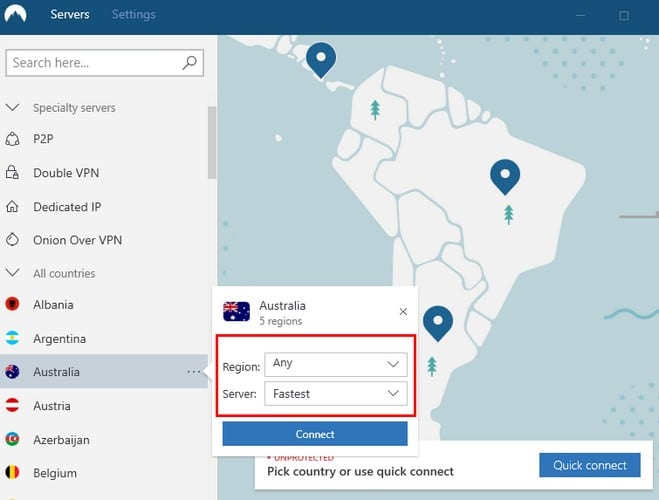Click the Quick connect button
Viewport: 659px width, 500px height.
point(590,465)
